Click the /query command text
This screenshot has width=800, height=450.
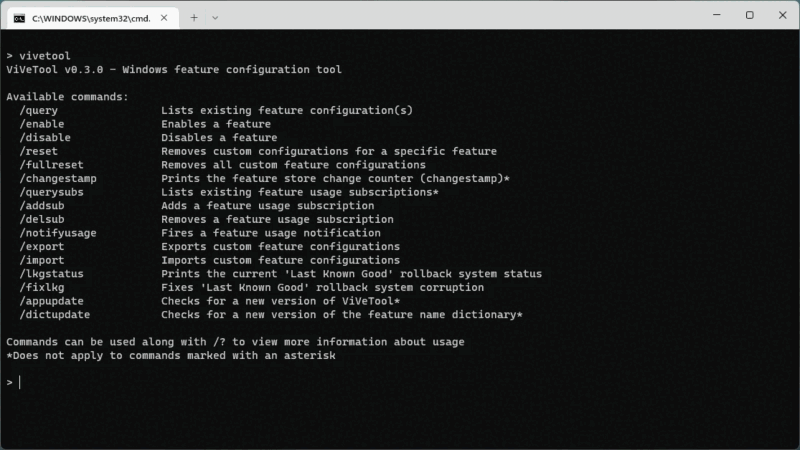[x=38, y=110]
